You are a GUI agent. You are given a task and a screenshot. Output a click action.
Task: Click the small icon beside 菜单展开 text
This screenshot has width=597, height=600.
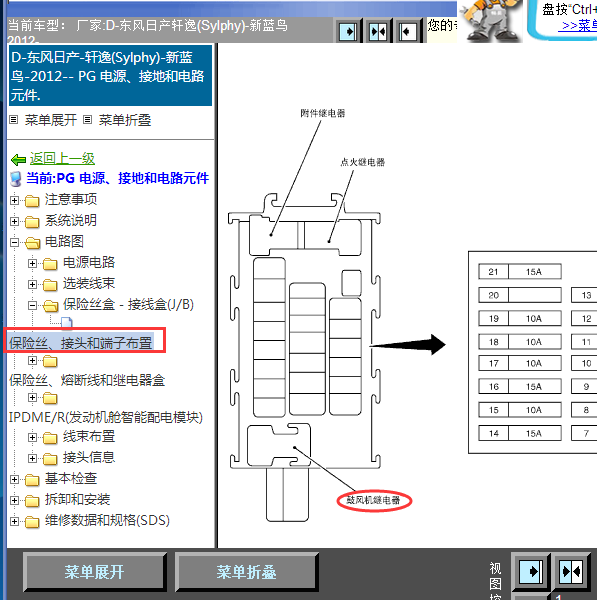click(x=14, y=120)
